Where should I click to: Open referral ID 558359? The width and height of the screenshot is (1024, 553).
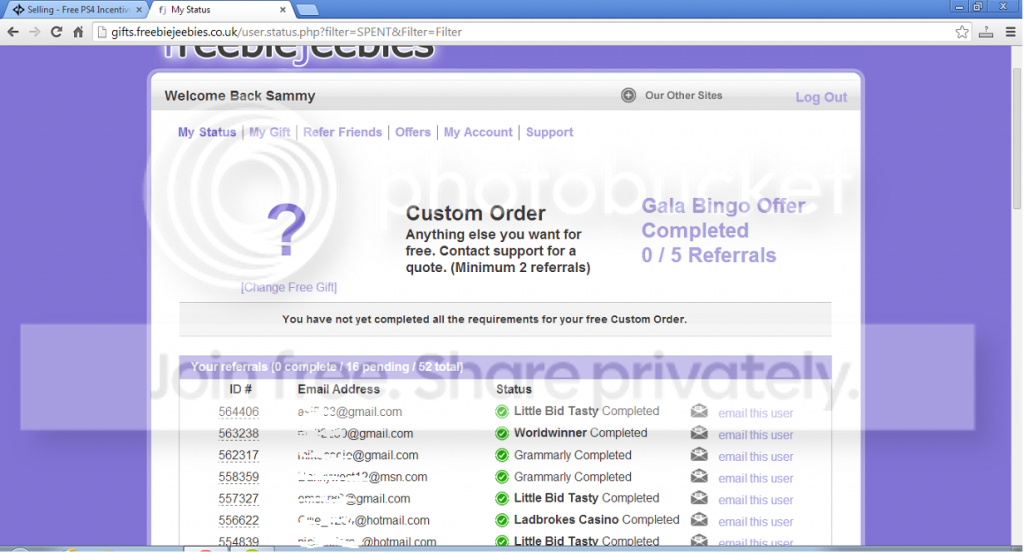tap(238, 477)
